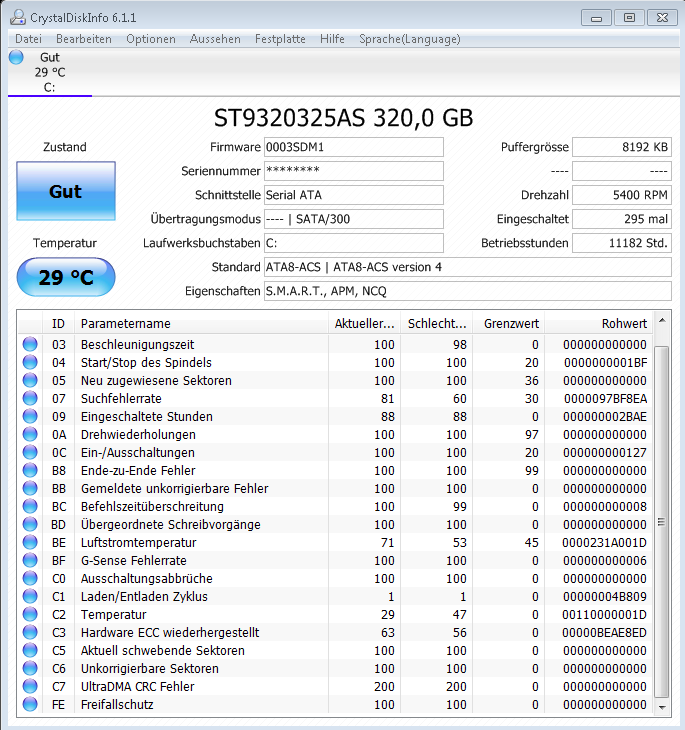Screen dimensions: 685x730
Task: Open the Bearbeiten menu
Action: pyautogui.click(x=84, y=39)
